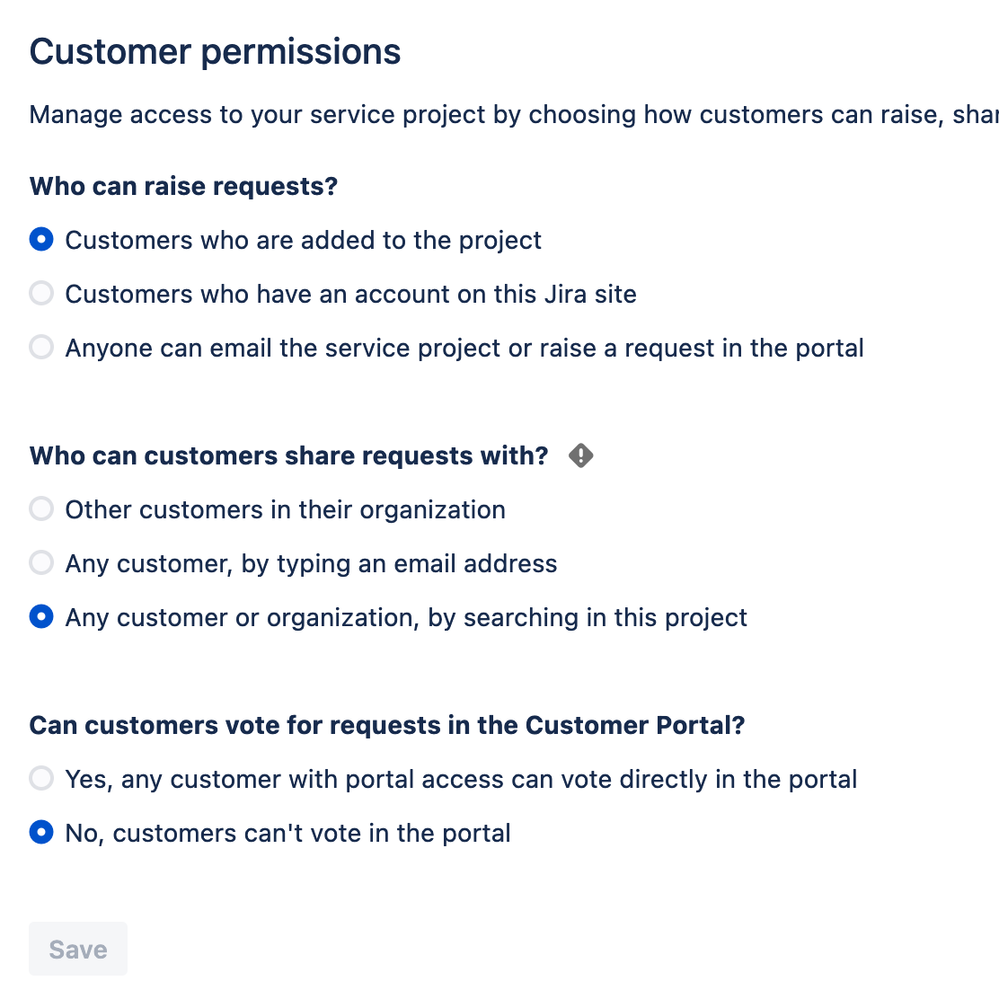999x981 pixels.
Task: Click the 'Who can raise requests?' heading
Action: tap(184, 187)
